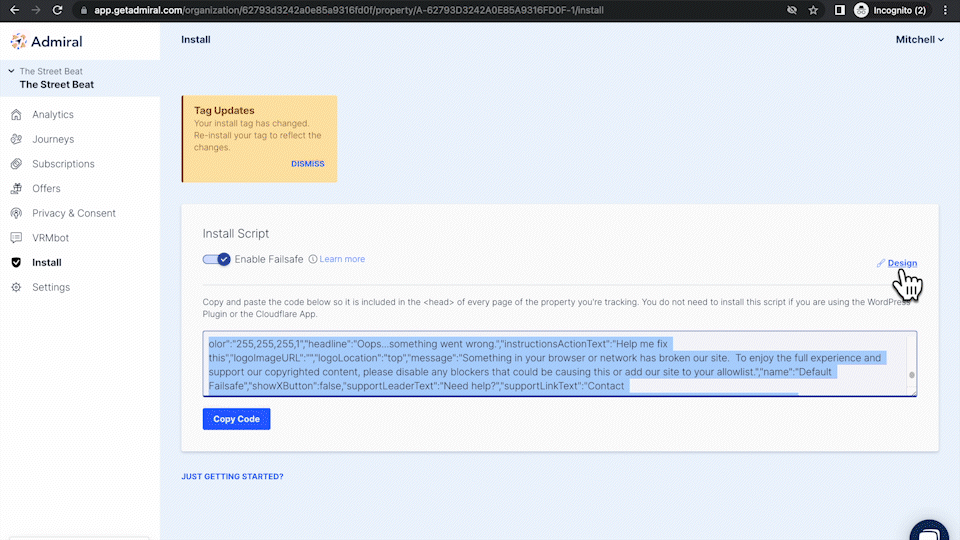Click the Journeys icon
This screenshot has width=960, height=540.
17,139
